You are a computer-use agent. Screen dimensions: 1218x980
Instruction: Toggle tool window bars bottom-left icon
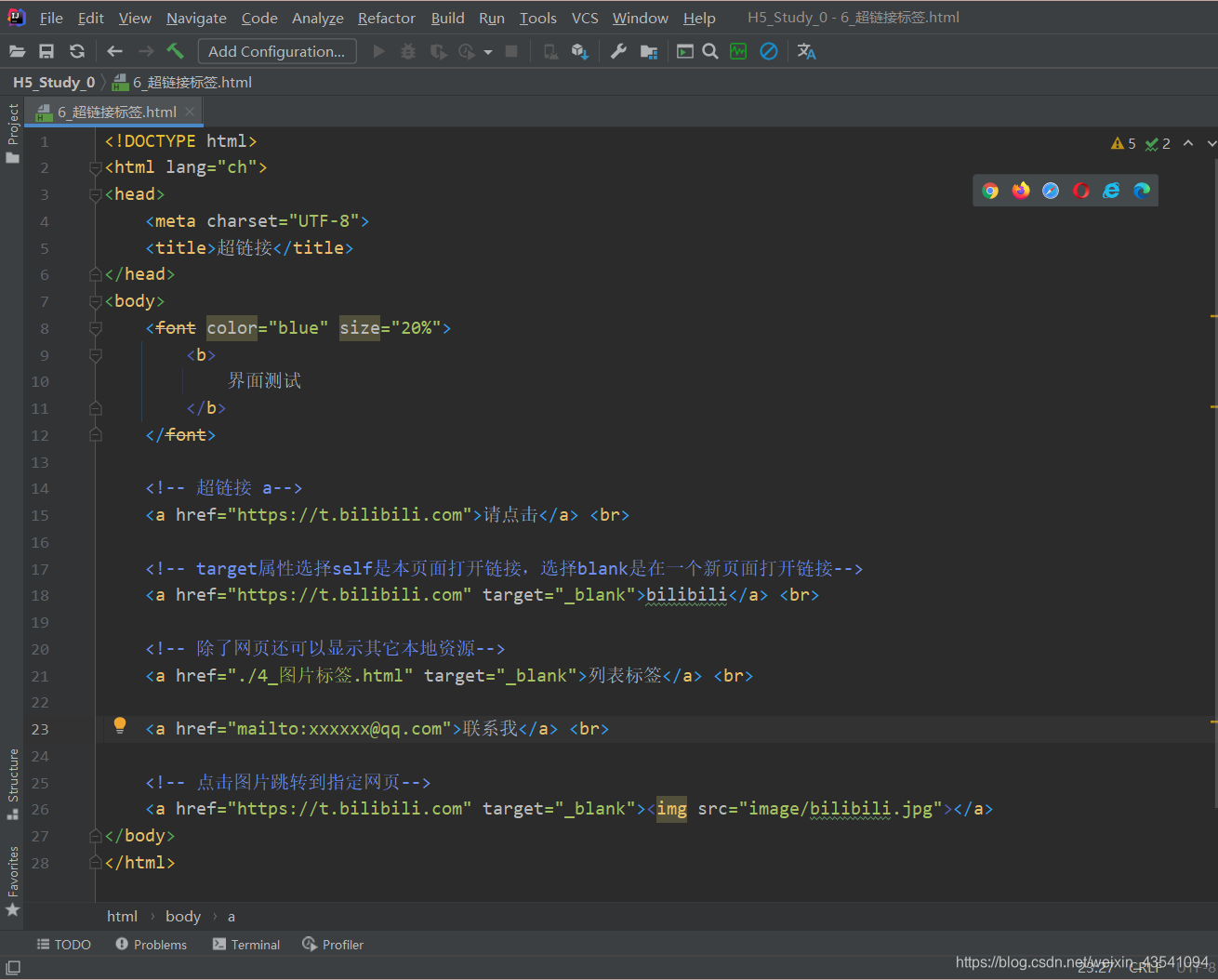pyautogui.click(x=13, y=968)
